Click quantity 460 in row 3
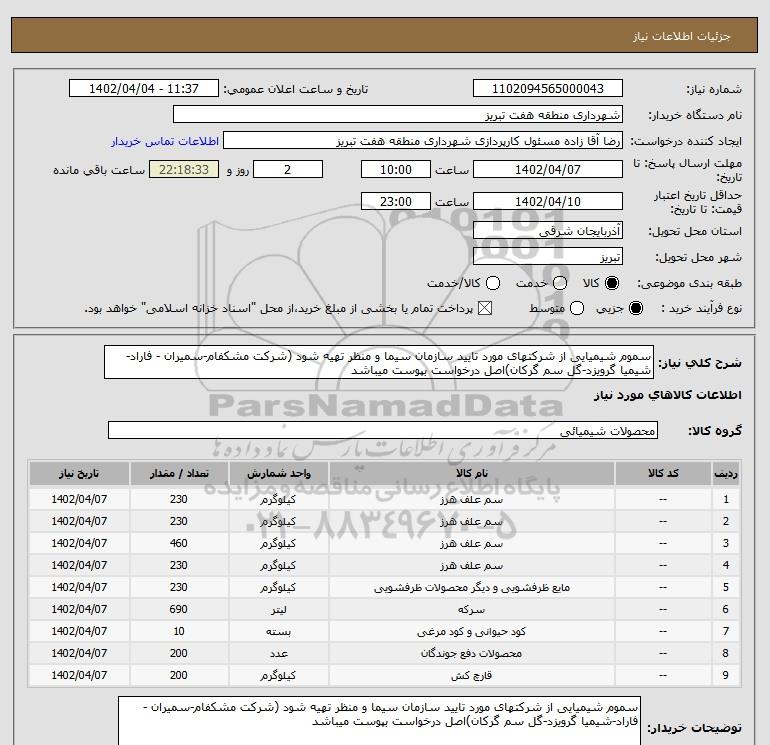This screenshot has width=770, height=745. [x=179, y=543]
